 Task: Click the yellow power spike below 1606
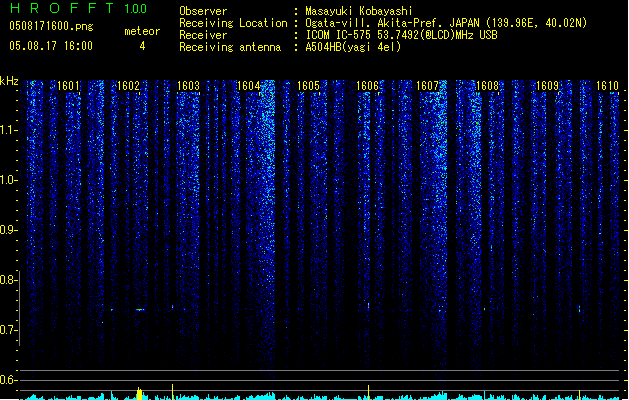[x=368, y=392]
